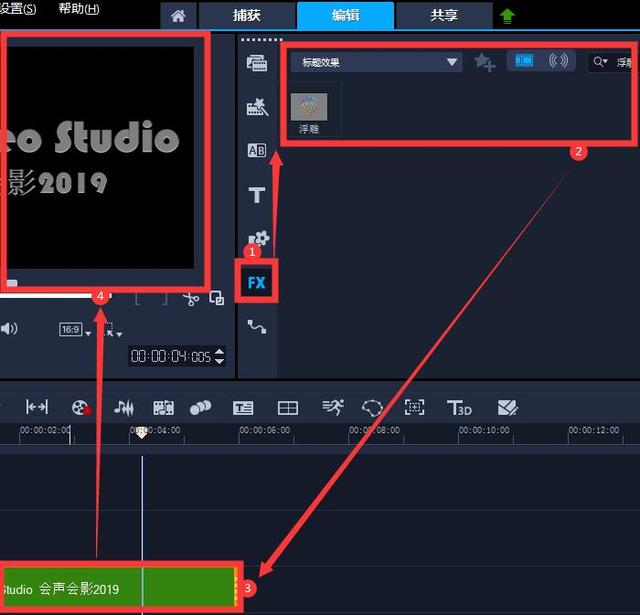Go to the Home tab icon

[178, 16]
